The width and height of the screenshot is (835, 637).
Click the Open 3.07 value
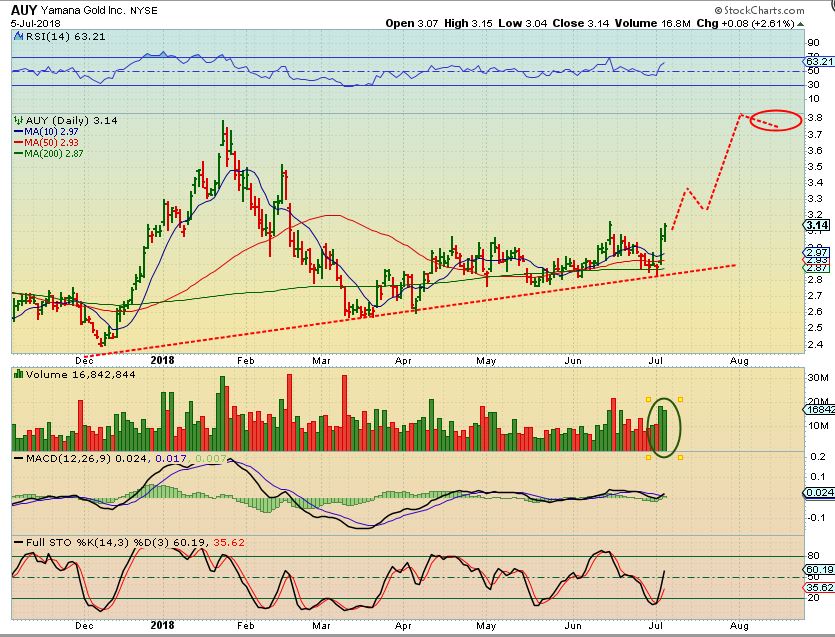coord(412,23)
